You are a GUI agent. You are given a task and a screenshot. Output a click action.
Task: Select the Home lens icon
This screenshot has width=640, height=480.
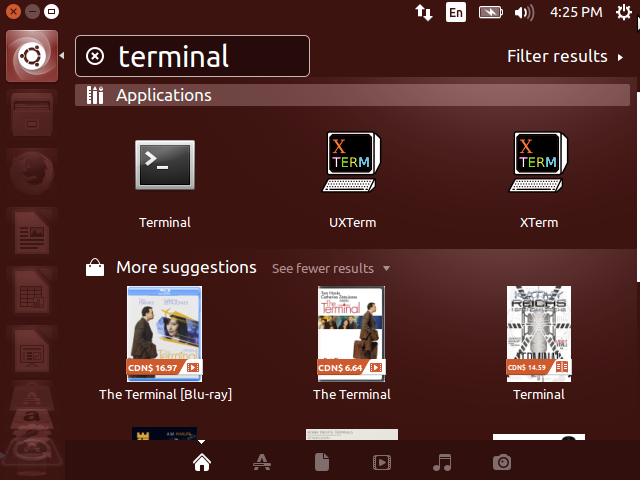pos(201,462)
